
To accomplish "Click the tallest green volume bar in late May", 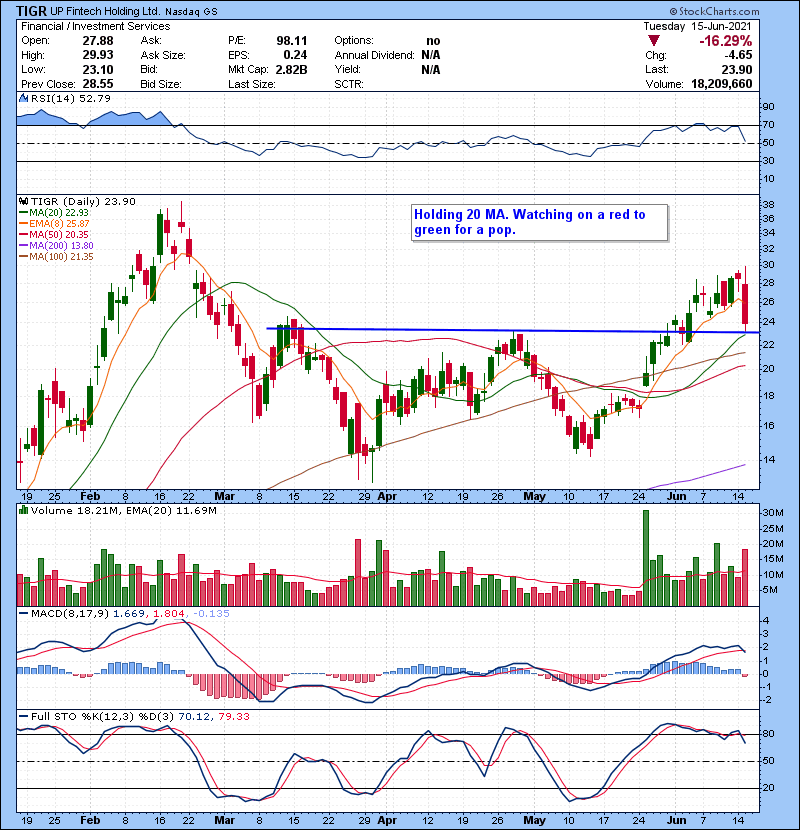I will (646, 558).
